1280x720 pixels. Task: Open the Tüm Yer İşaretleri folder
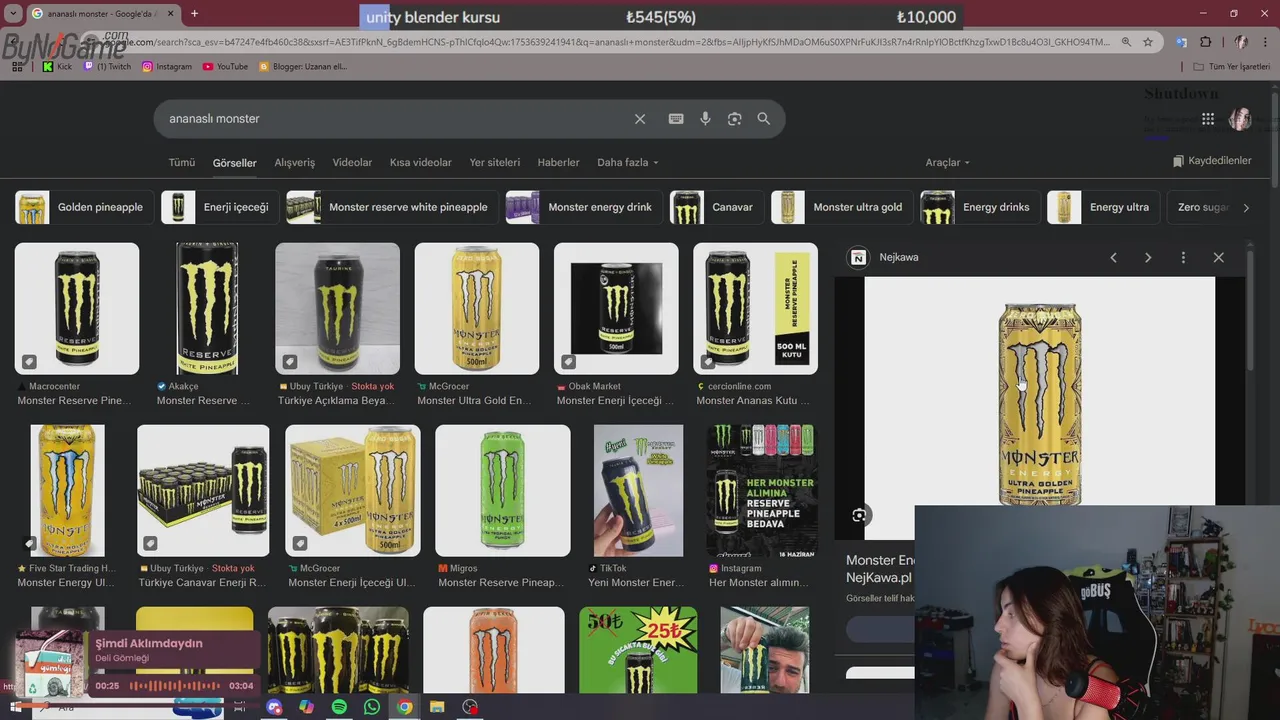[x=1231, y=66]
